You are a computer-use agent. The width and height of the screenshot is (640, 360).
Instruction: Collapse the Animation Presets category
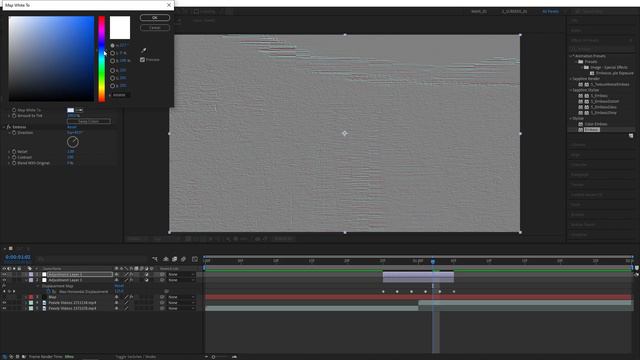coord(571,56)
